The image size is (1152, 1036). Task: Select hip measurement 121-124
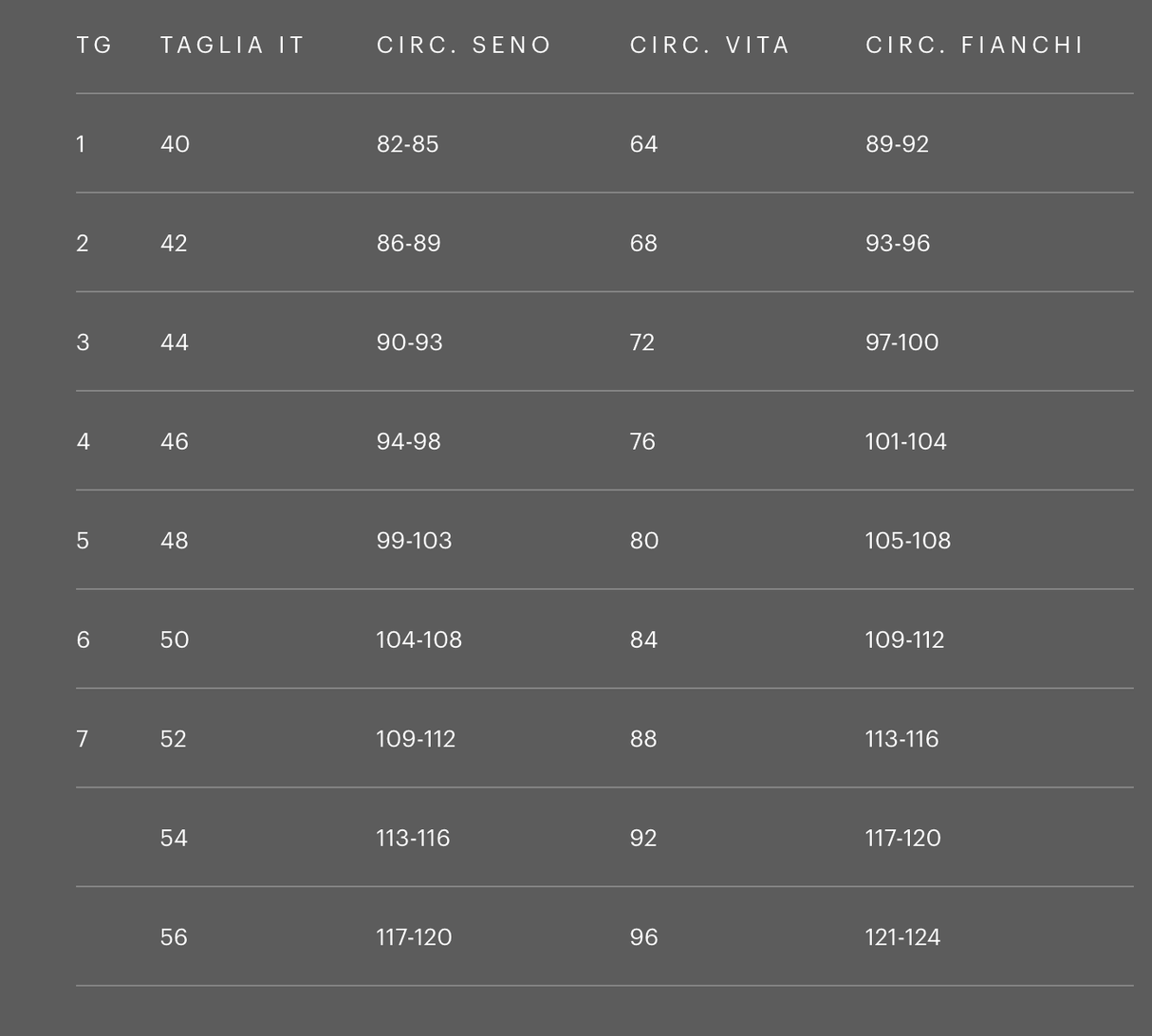902,937
